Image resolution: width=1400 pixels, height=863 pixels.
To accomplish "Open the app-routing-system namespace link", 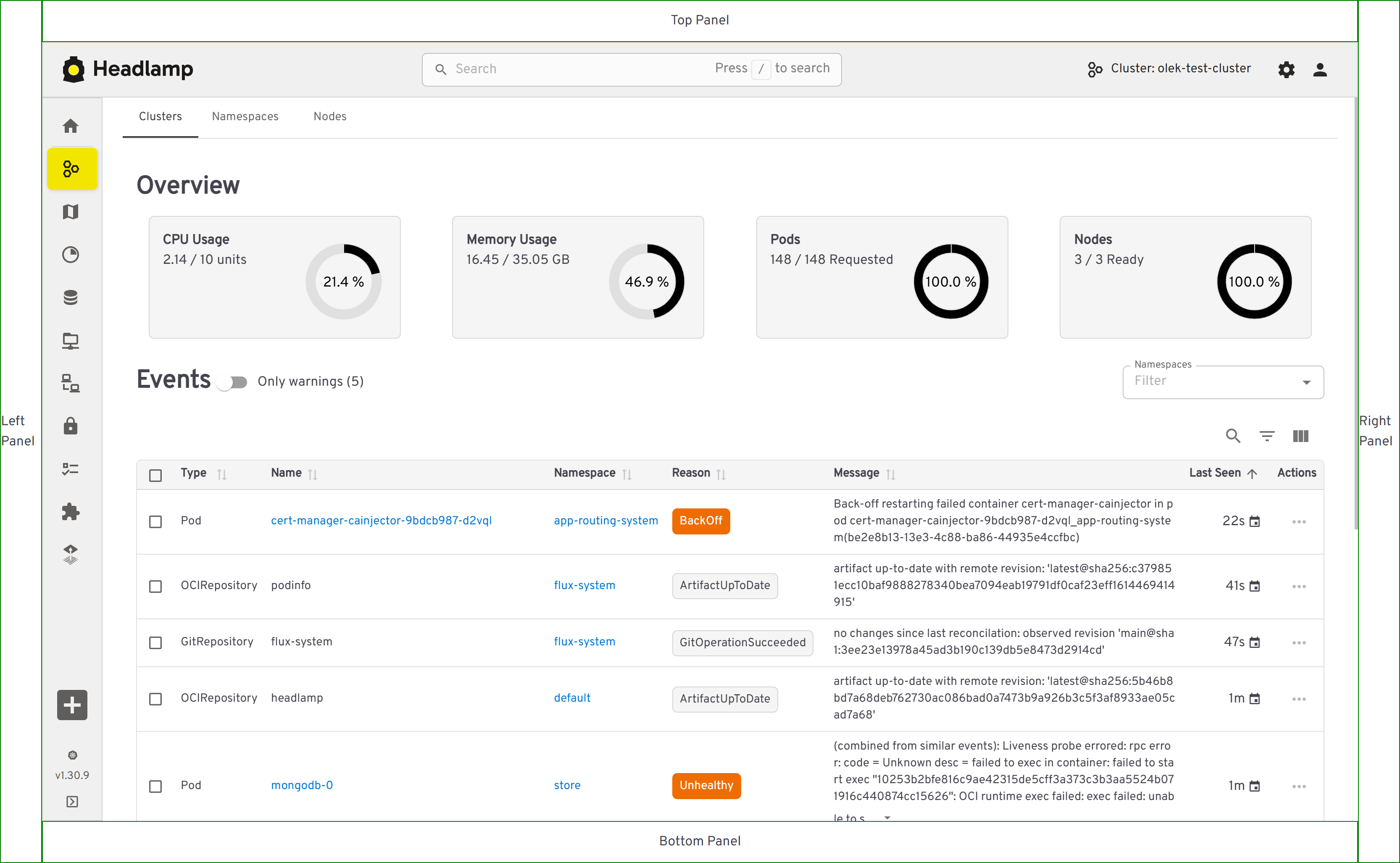I will [x=605, y=521].
